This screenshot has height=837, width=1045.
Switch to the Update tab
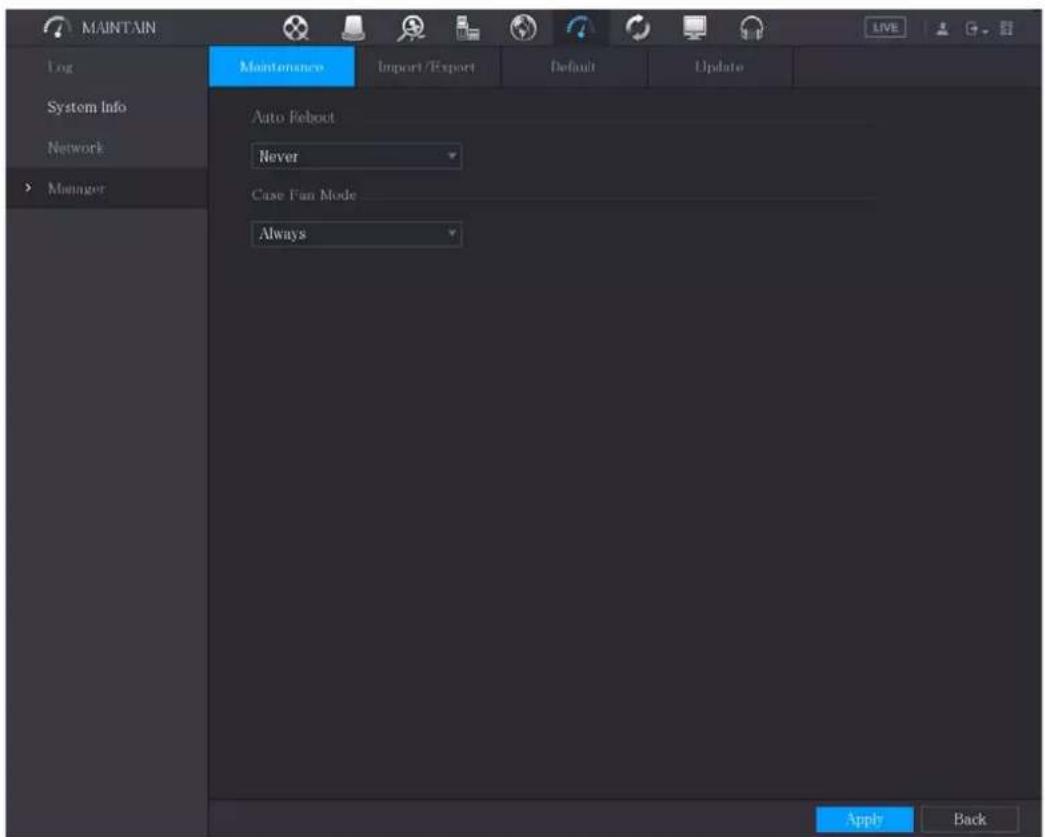click(719, 67)
